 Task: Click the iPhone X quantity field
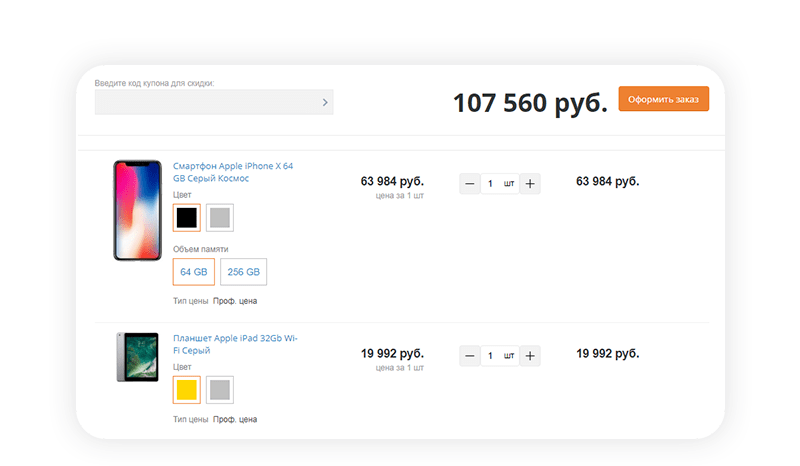500,184
